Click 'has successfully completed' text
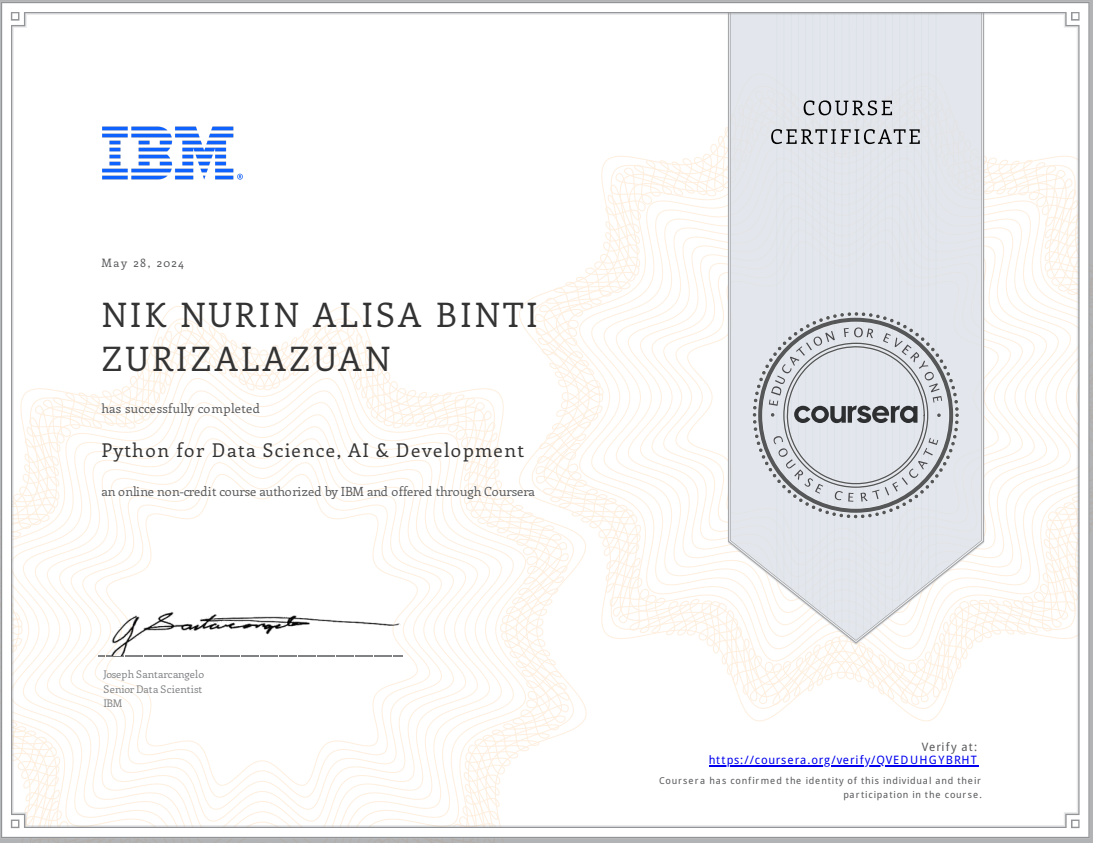The image size is (1093, 843). click(181, 409)
